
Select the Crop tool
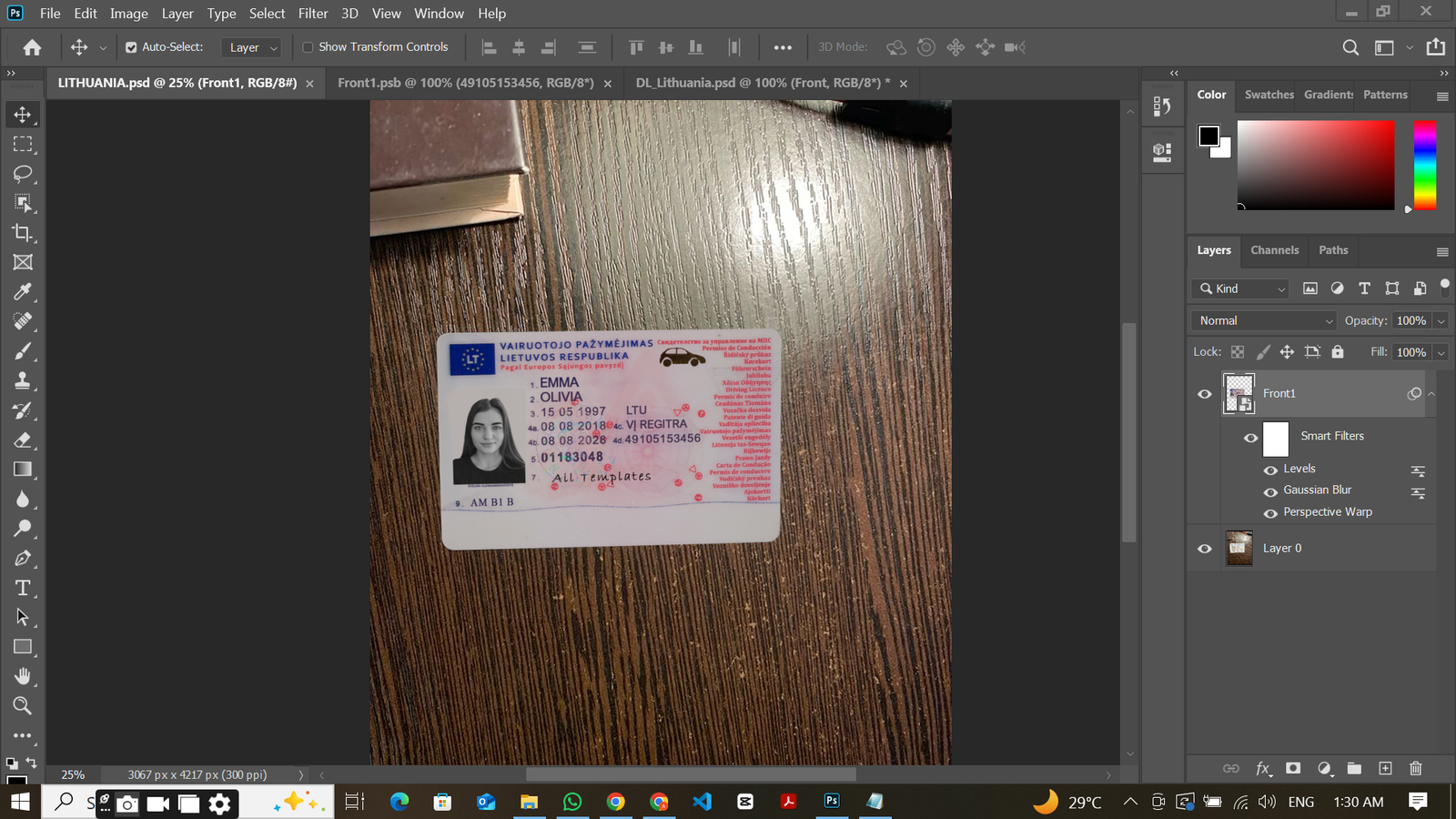[x=23, y=233]
